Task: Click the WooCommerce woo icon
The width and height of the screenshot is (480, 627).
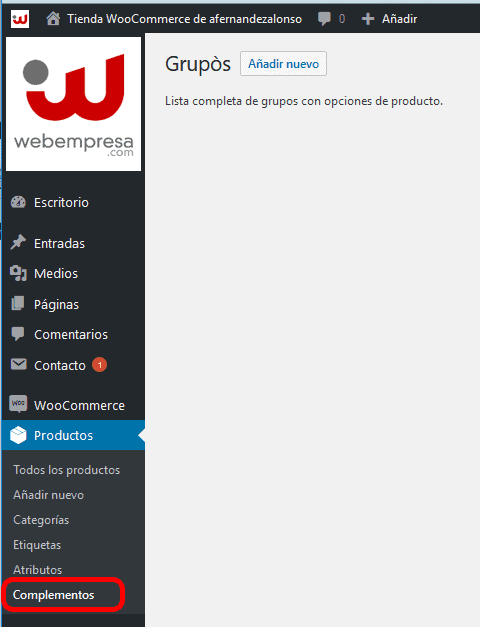Action: click(18, 405)
